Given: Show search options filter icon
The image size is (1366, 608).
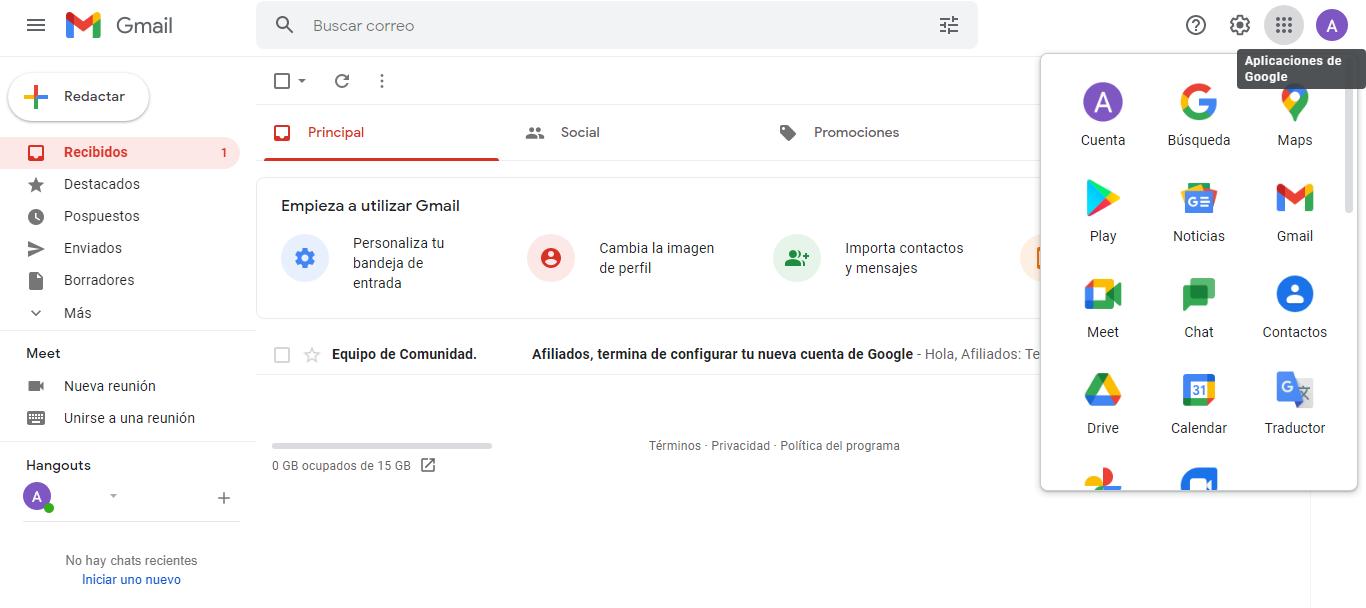Looking at the screenshot, I should tap(949, 25).
